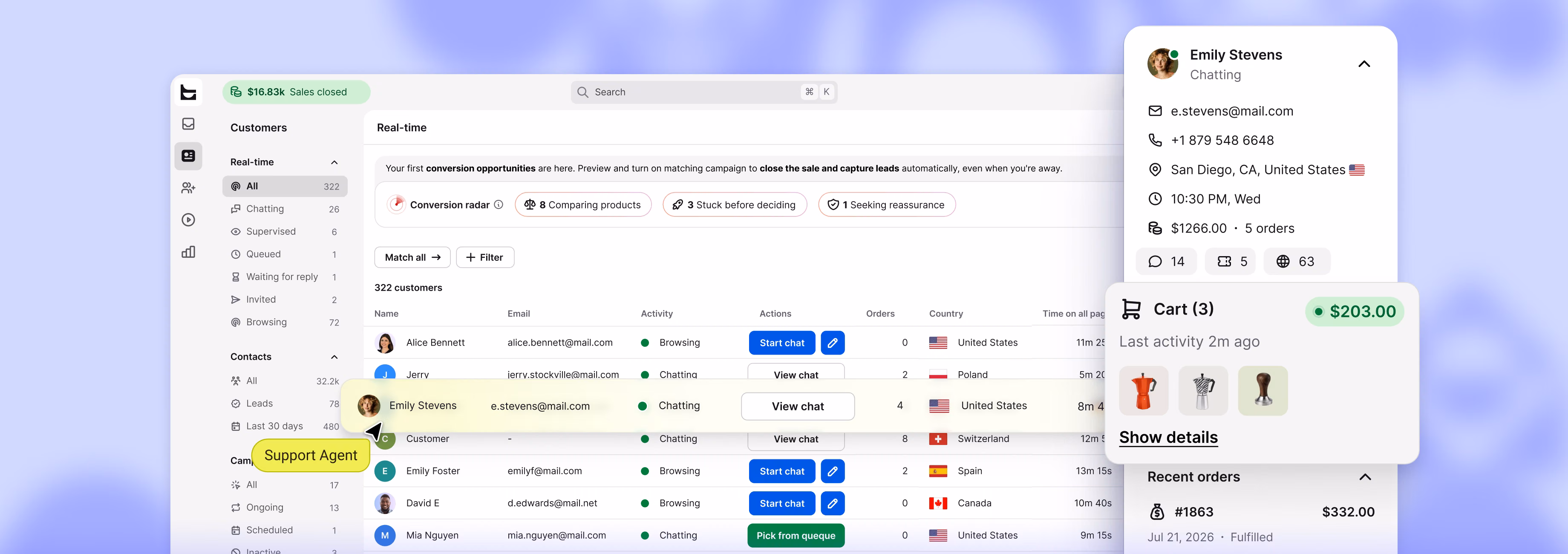Click edit pencil icon in Alice Bennett row
Image resolution: width=1568 pixels, height=554 pixels.
[x=832, y=343]
